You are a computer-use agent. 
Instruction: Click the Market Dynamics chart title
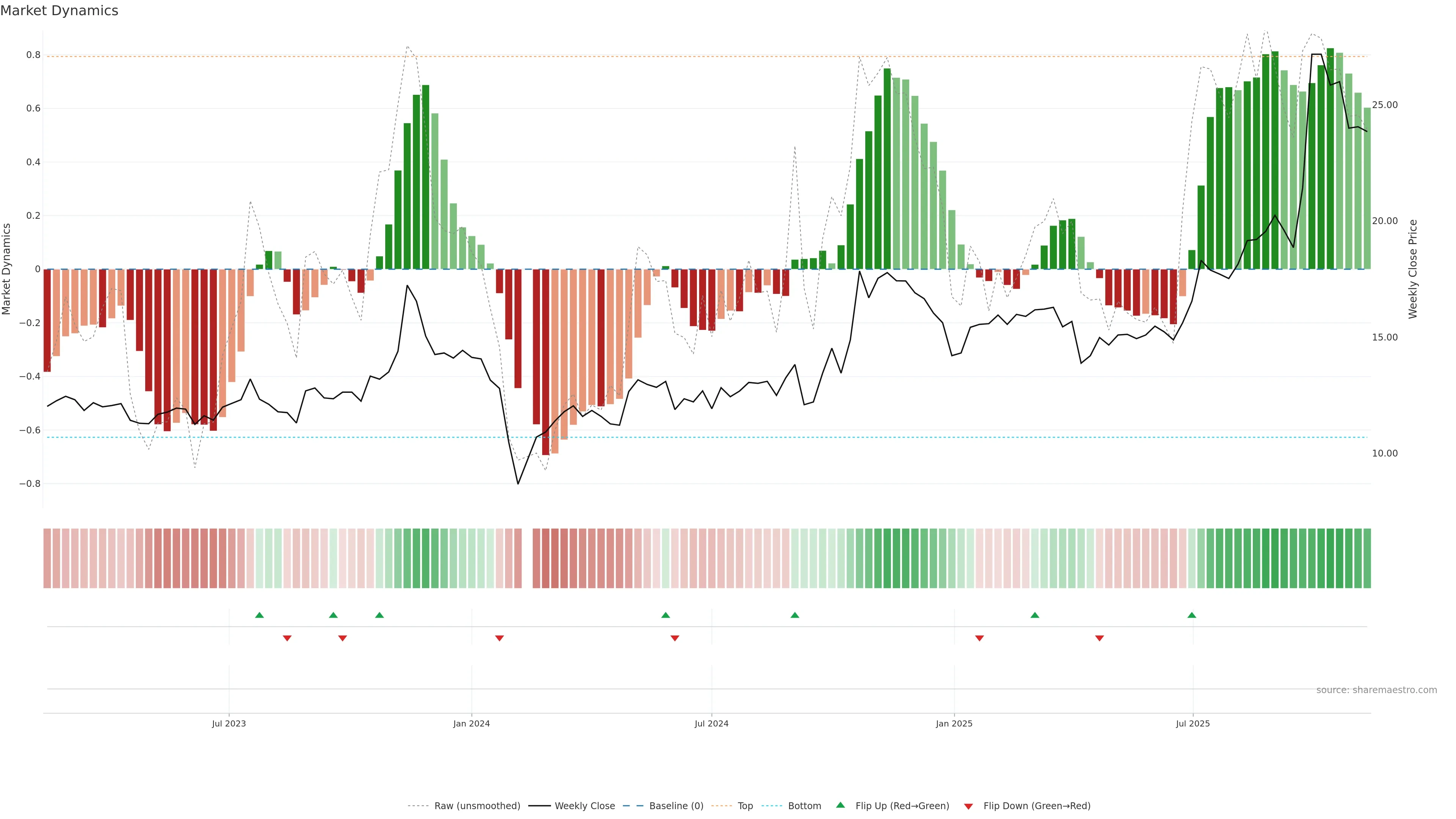[60, 11]
